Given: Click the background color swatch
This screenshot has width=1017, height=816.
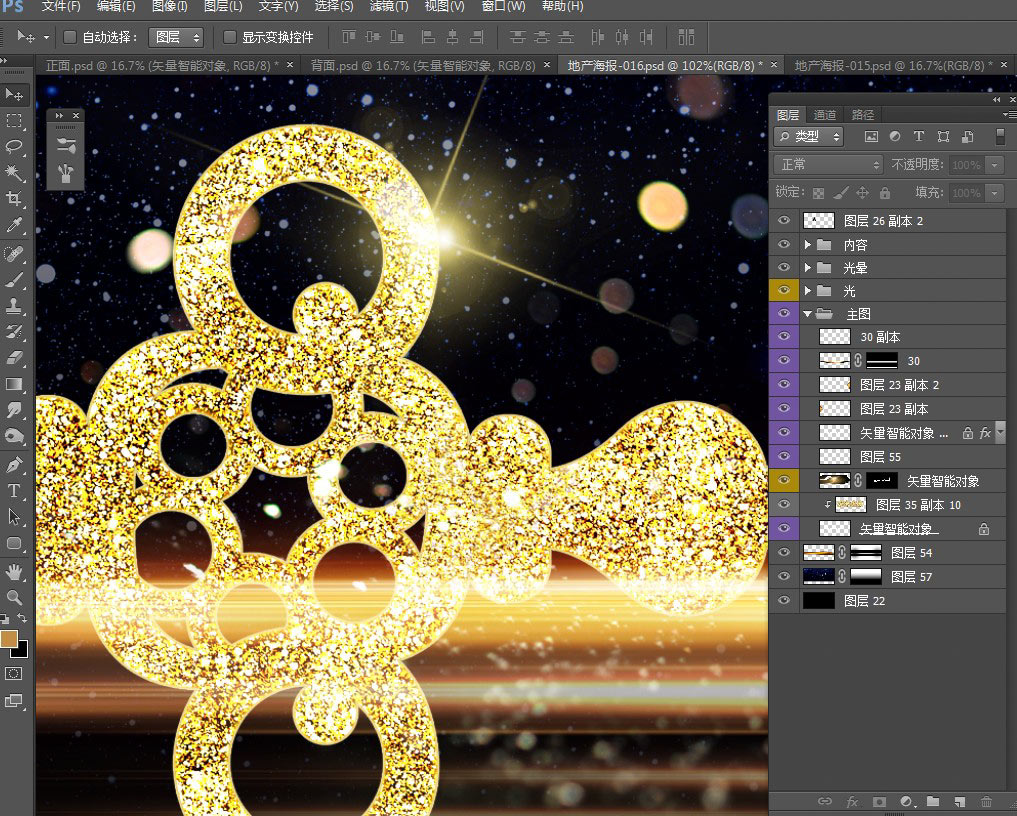Looking at the screenshot, I should coord(21,650).
